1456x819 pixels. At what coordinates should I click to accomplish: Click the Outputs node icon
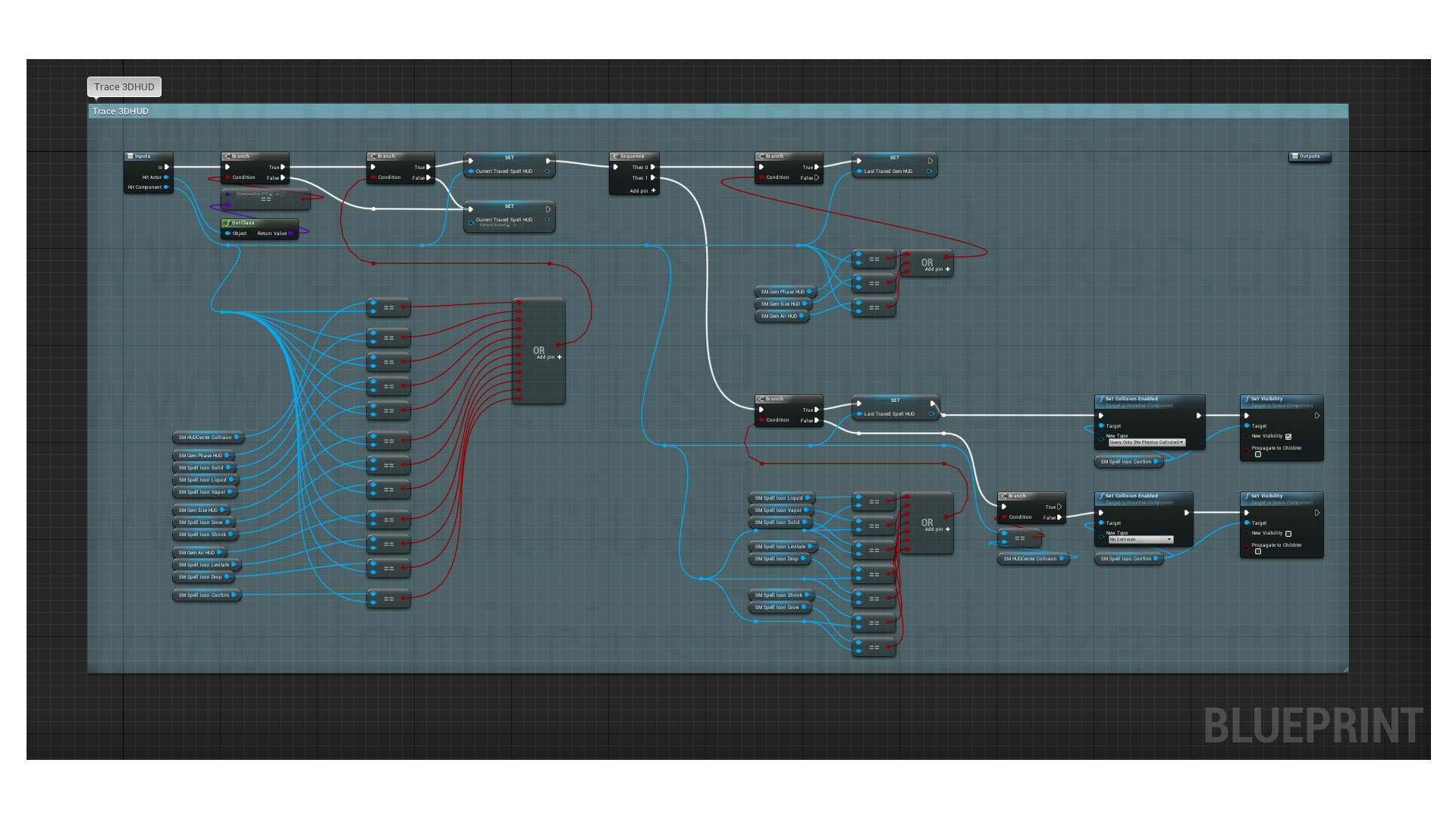click(1294, 156)
